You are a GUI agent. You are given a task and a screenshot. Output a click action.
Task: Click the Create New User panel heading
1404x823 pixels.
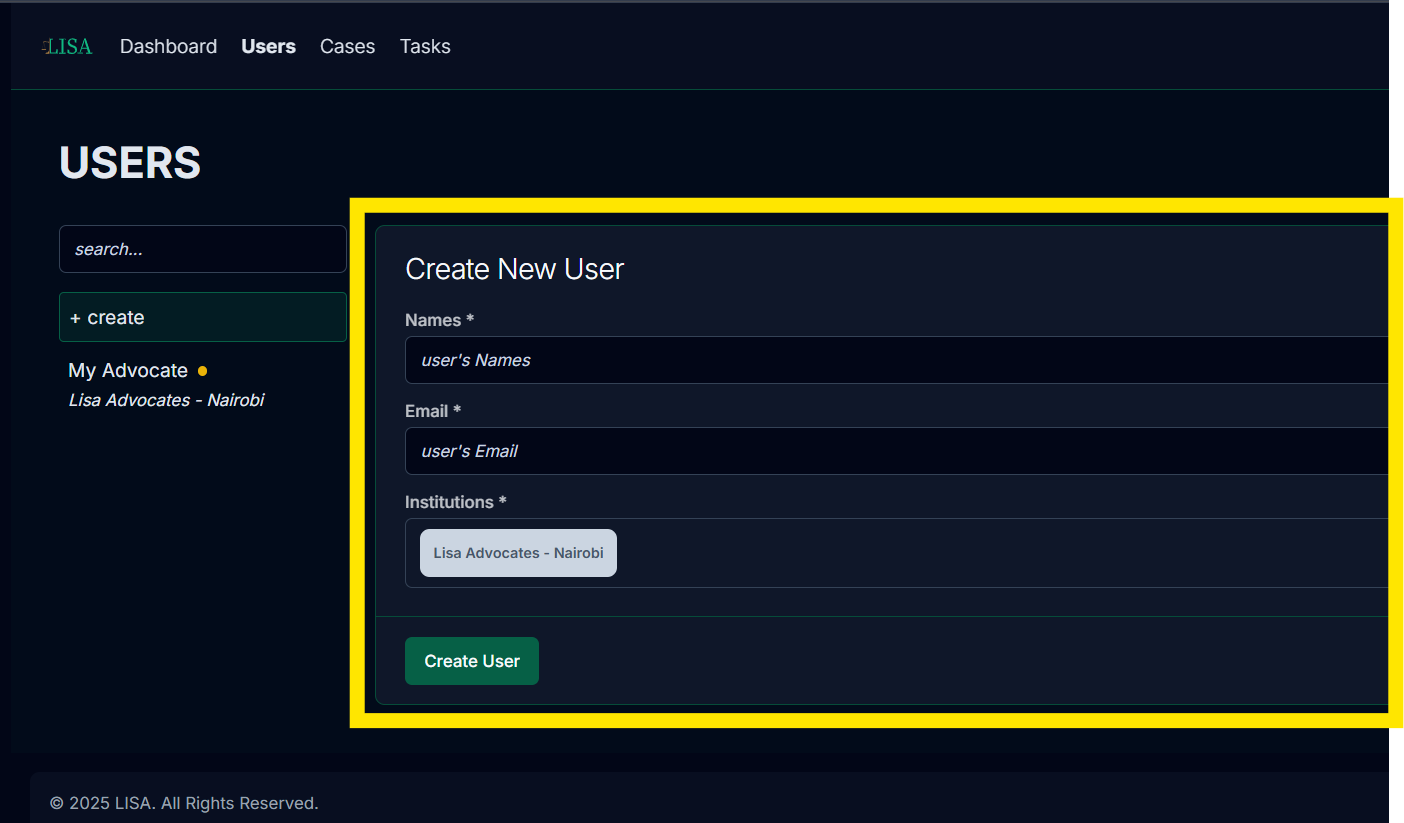coord(514,268)
